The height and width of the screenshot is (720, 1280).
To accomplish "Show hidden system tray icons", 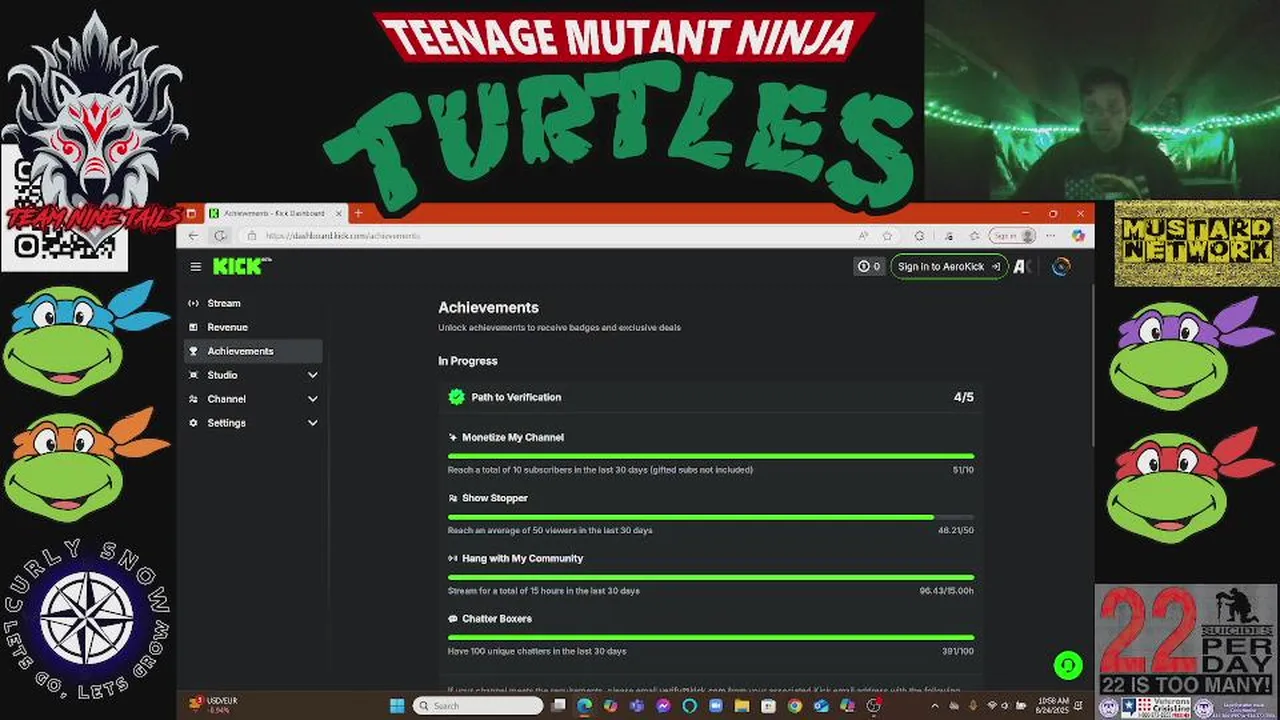I will 935,705.
